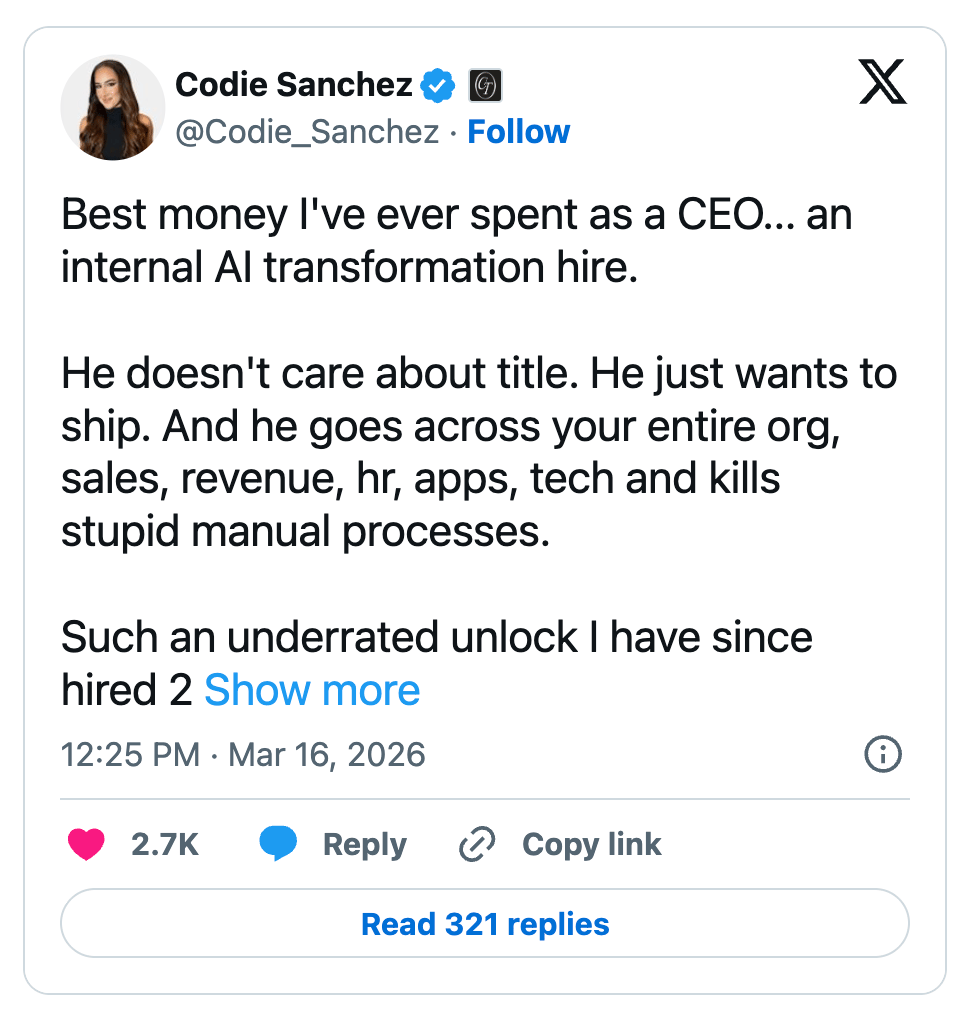Screen dimensions: 978x1022
Task: Click the Reply text label
Action: tap(364, 845)
